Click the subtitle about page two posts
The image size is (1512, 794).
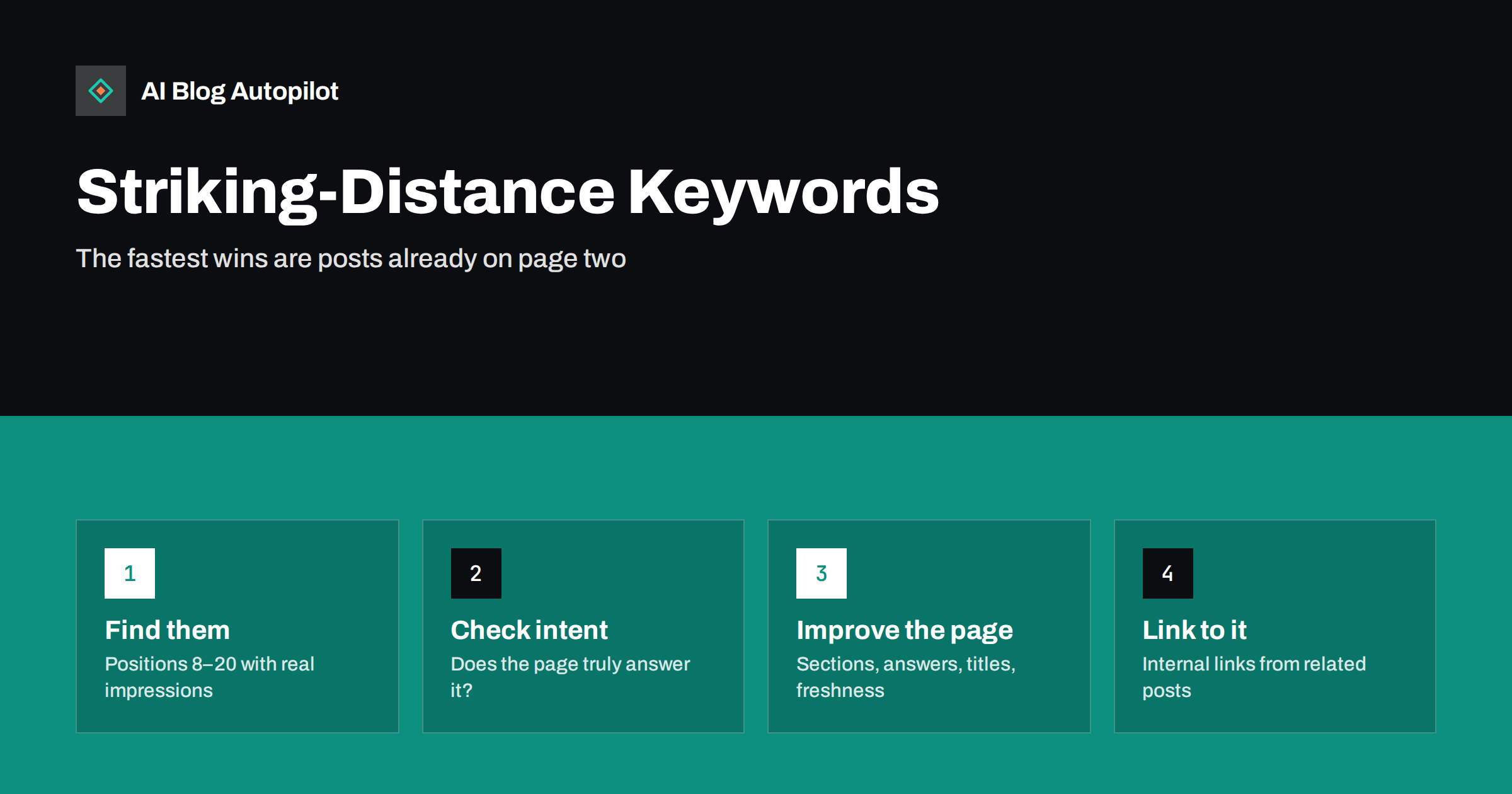pyautogui.click(x=351, y=259)
